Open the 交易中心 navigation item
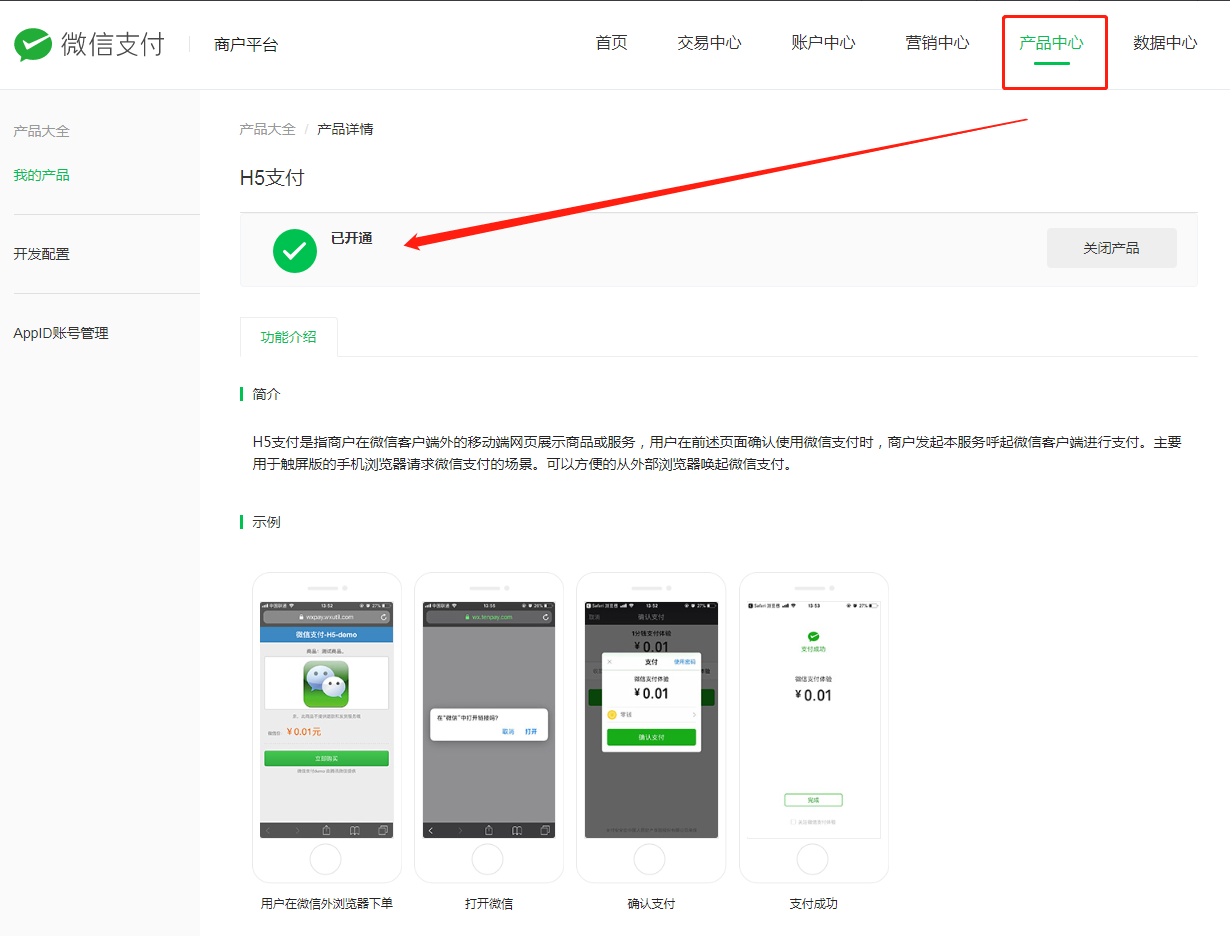This screenshot has width=1230, height=936. pyautogui.click(x=709, y=43)
